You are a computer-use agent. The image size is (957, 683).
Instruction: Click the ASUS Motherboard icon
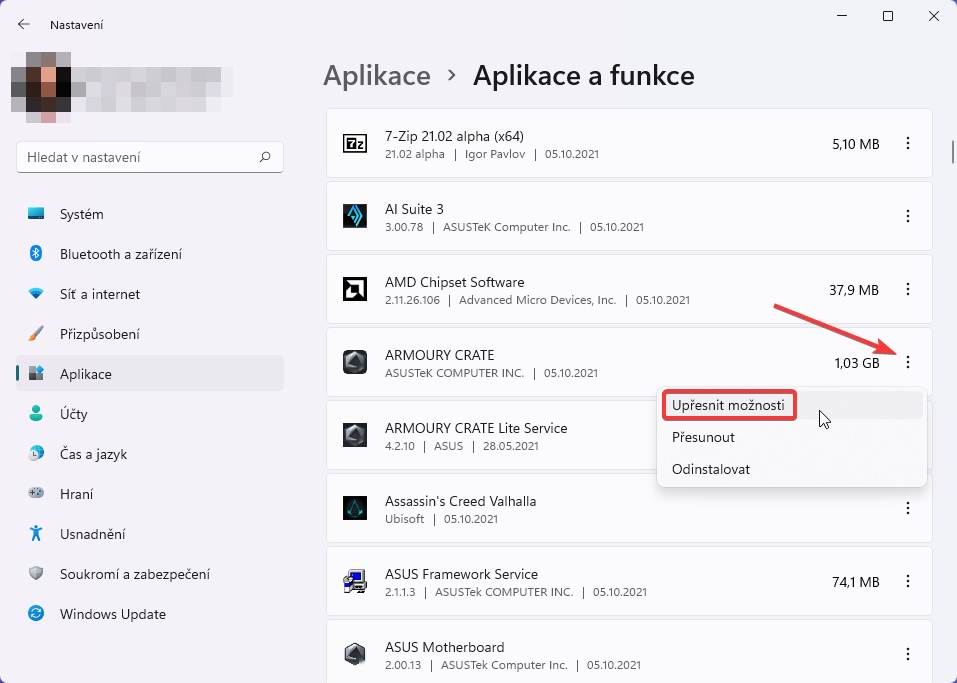point(355,654)
